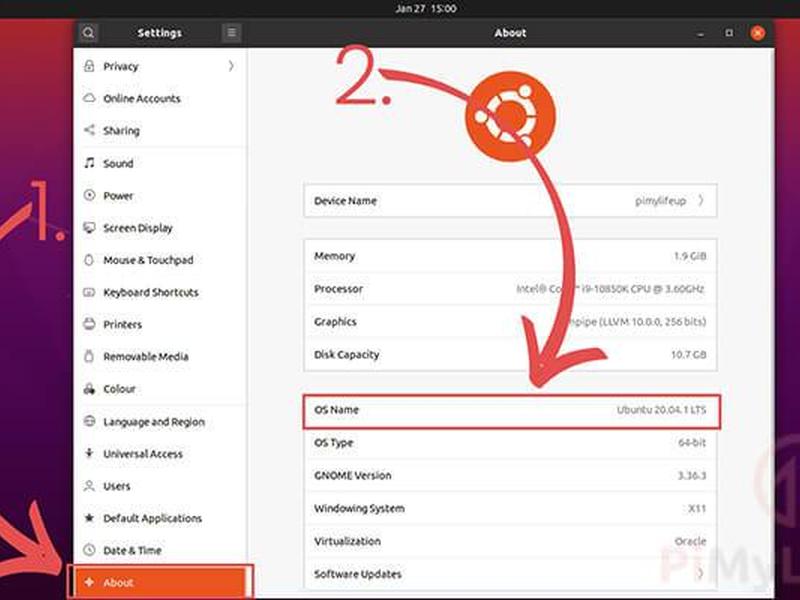Open the Software Updates row
This screenshot has width=800, height=600.
tap(510, 573)
